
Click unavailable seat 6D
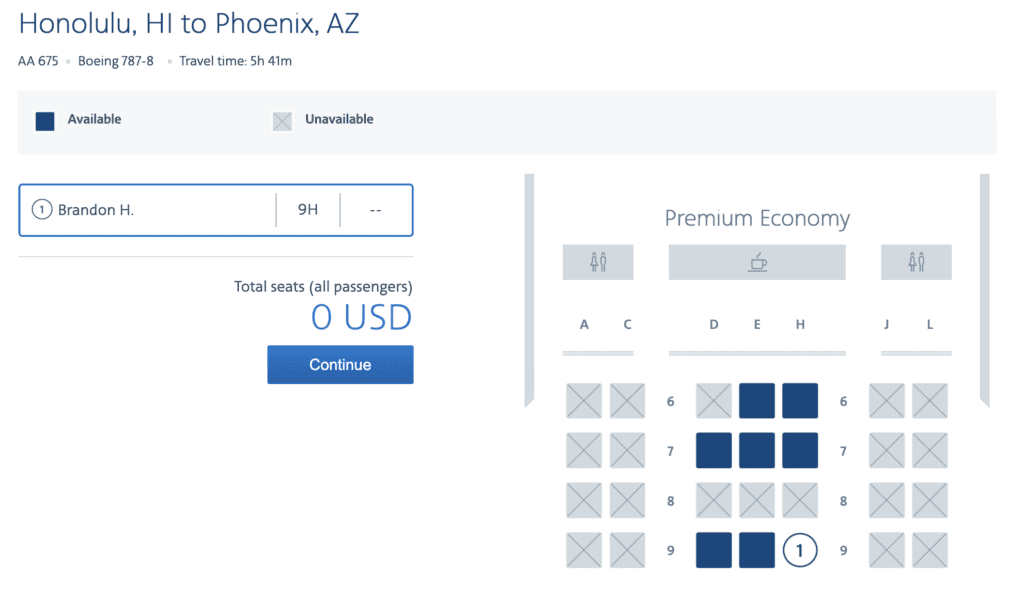pos(713,401)
